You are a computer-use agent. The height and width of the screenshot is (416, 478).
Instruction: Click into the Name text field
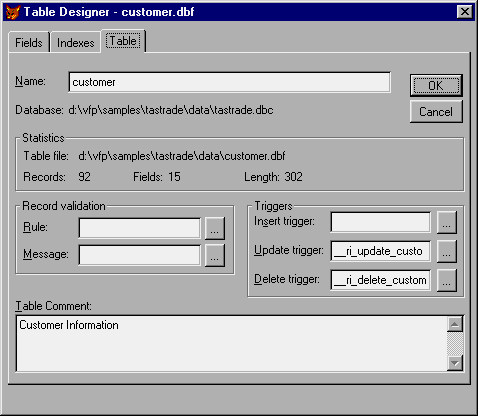click(x=229, y=82)
